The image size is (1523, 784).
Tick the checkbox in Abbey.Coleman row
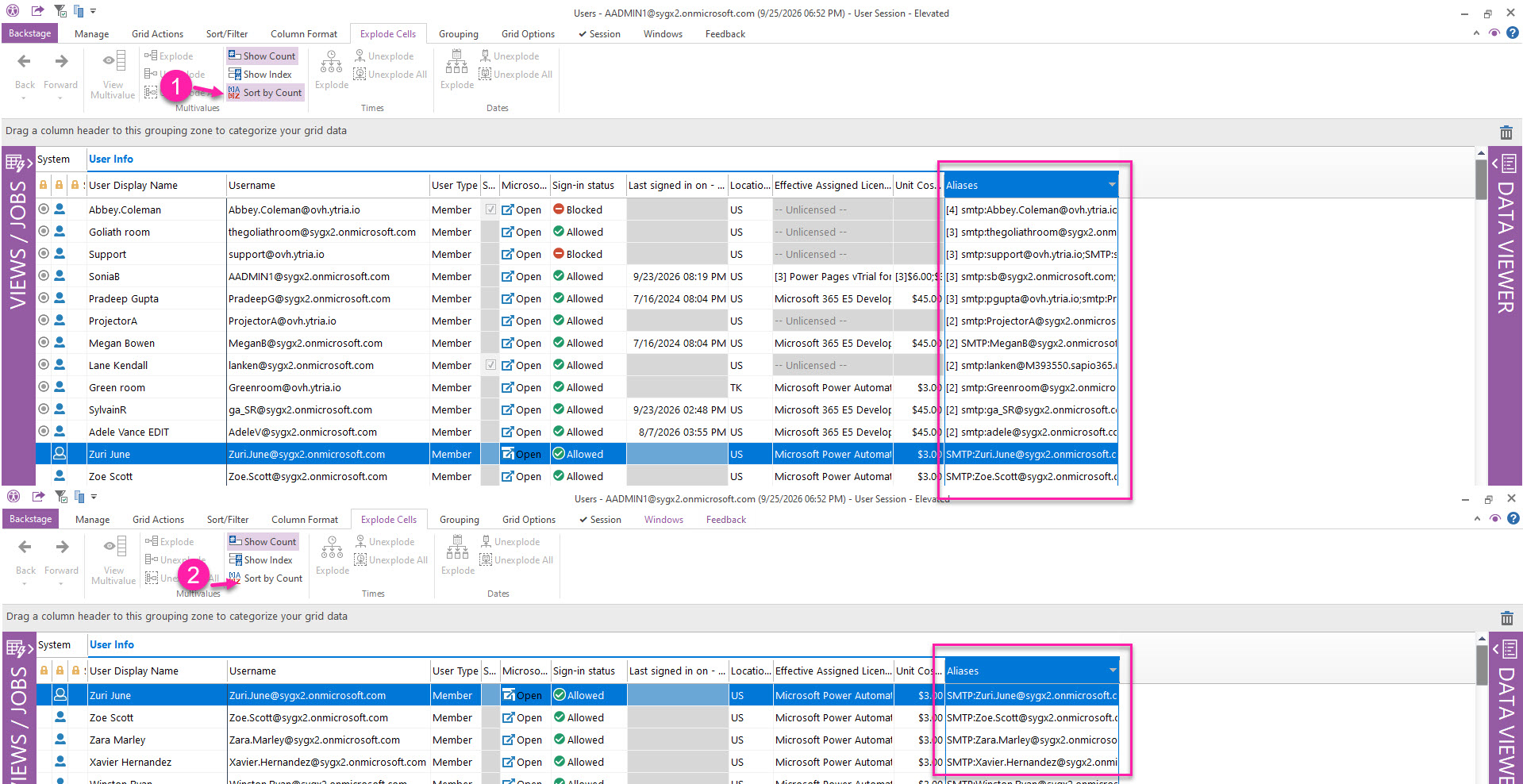[x=490, y=209]
